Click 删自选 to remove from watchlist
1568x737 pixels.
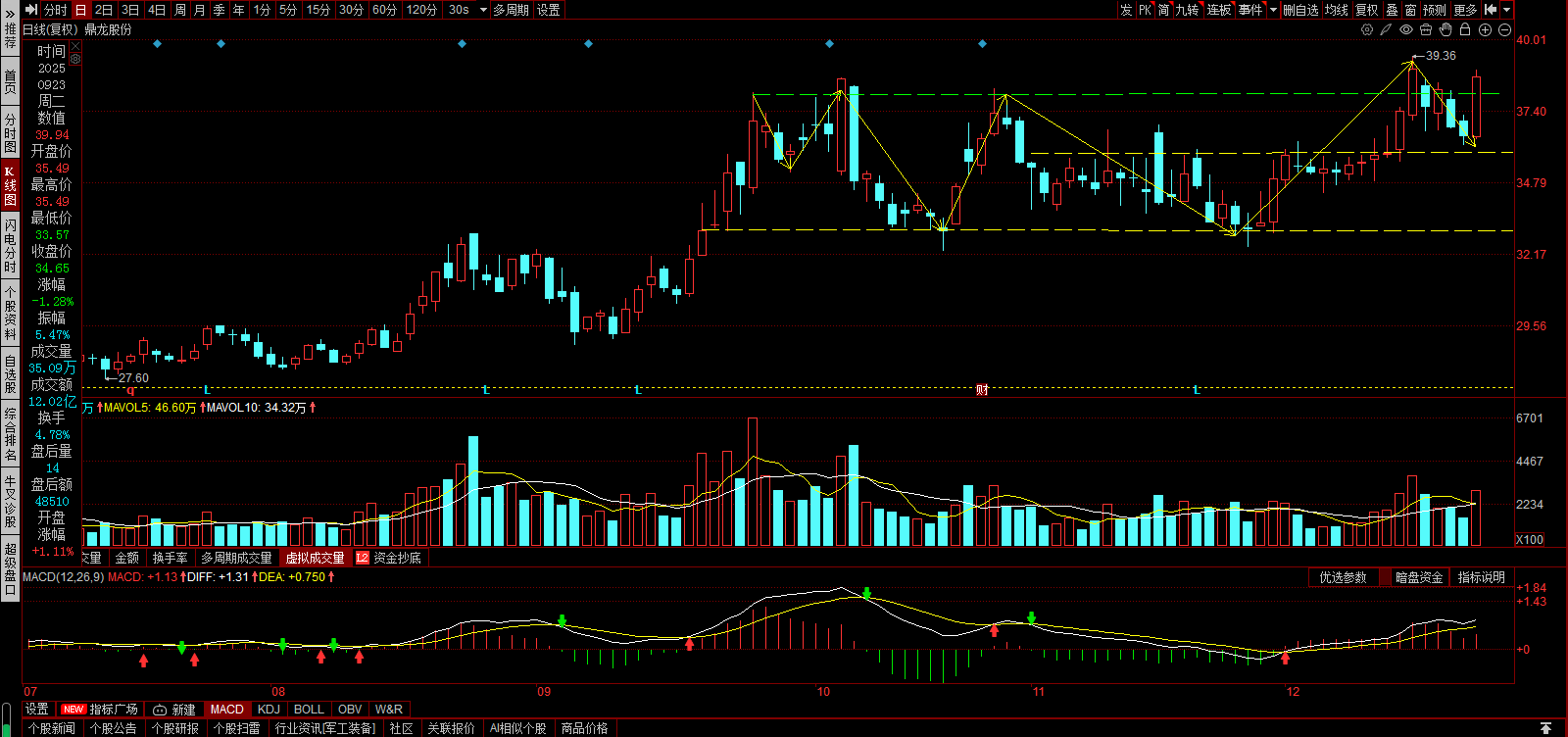[x=1300, y=10]
